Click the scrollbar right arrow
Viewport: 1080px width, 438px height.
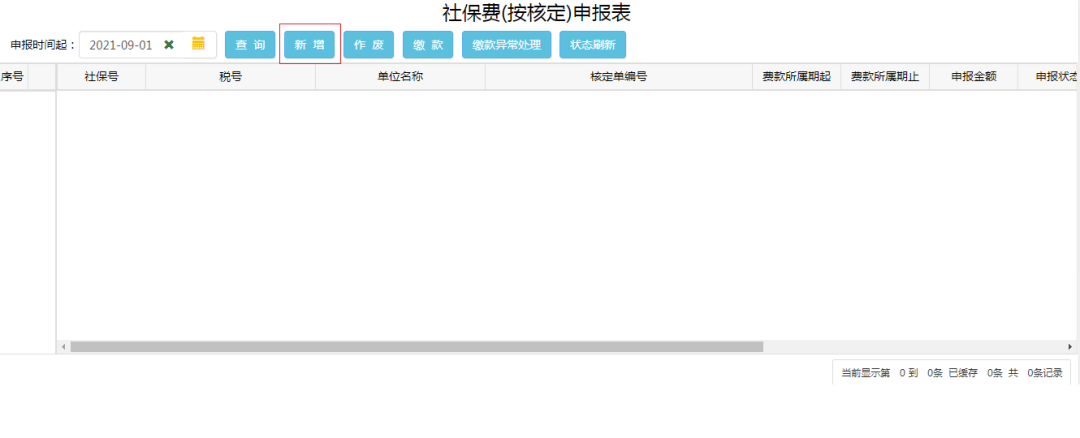[x=1070, y=346]
